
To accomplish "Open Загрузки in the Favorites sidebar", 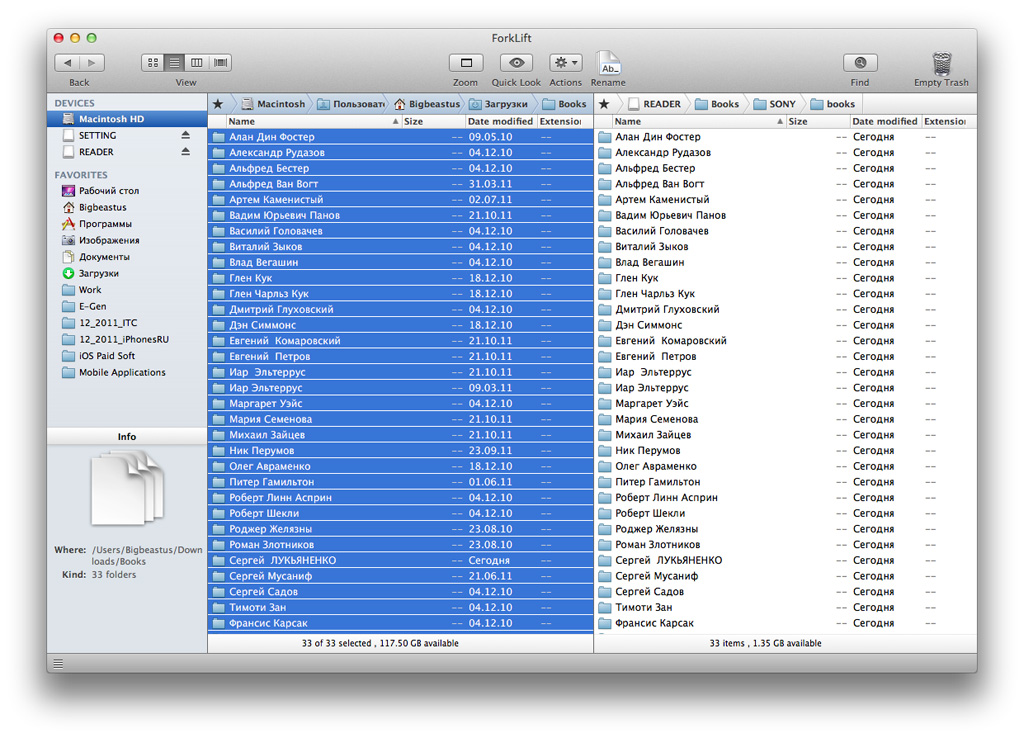I will click(98, 273).
